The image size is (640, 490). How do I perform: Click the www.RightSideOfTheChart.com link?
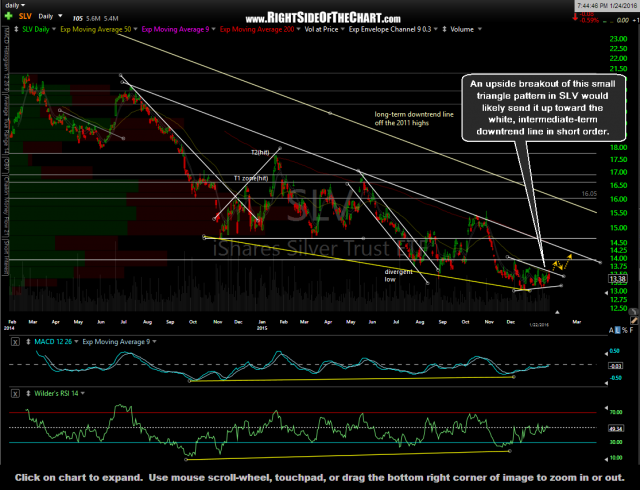322,18
